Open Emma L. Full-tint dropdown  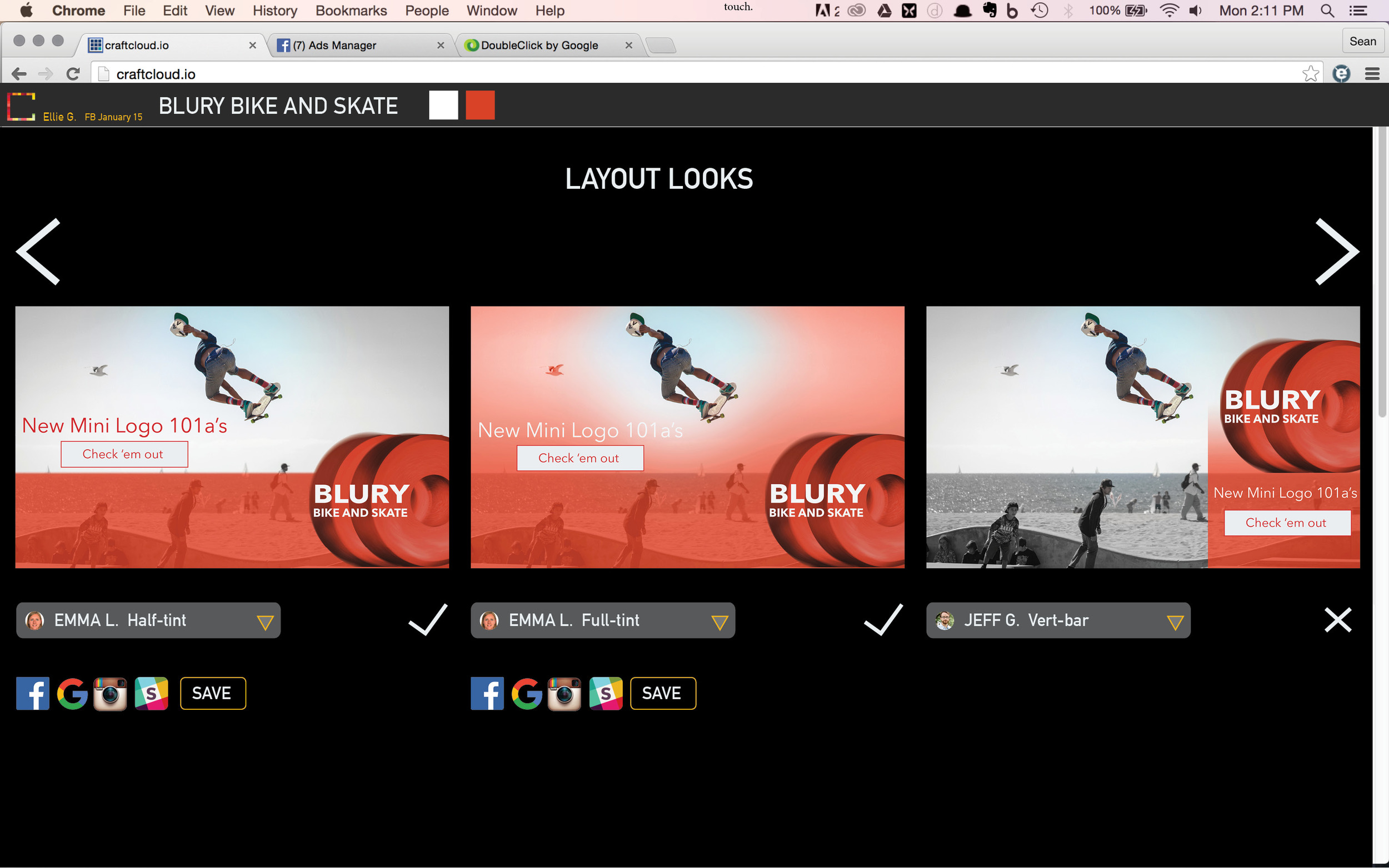click(x=720, y=623)
